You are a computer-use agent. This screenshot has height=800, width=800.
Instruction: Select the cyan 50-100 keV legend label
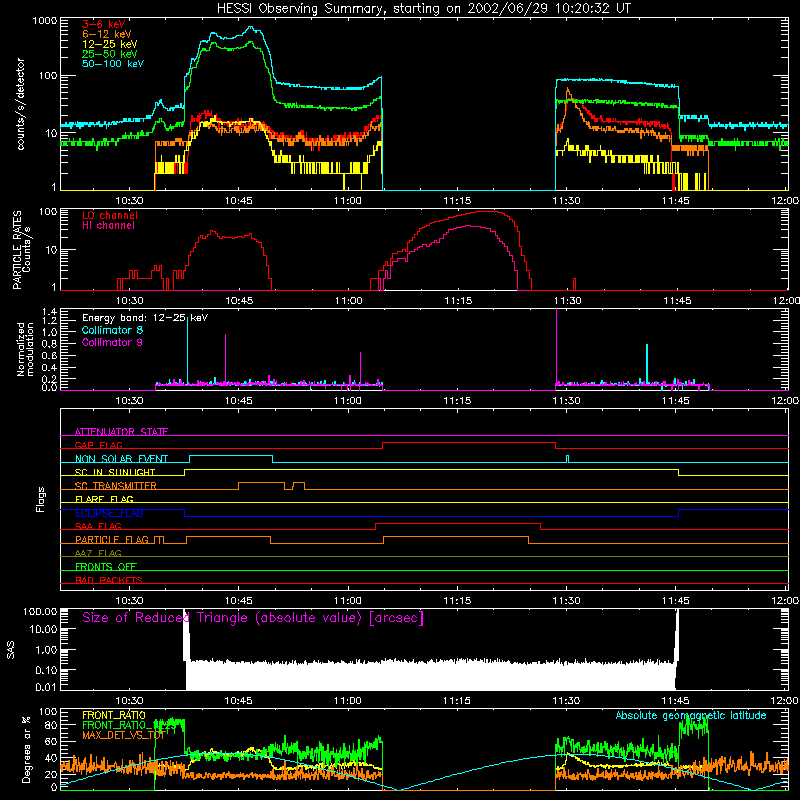[x=113, y=64]
